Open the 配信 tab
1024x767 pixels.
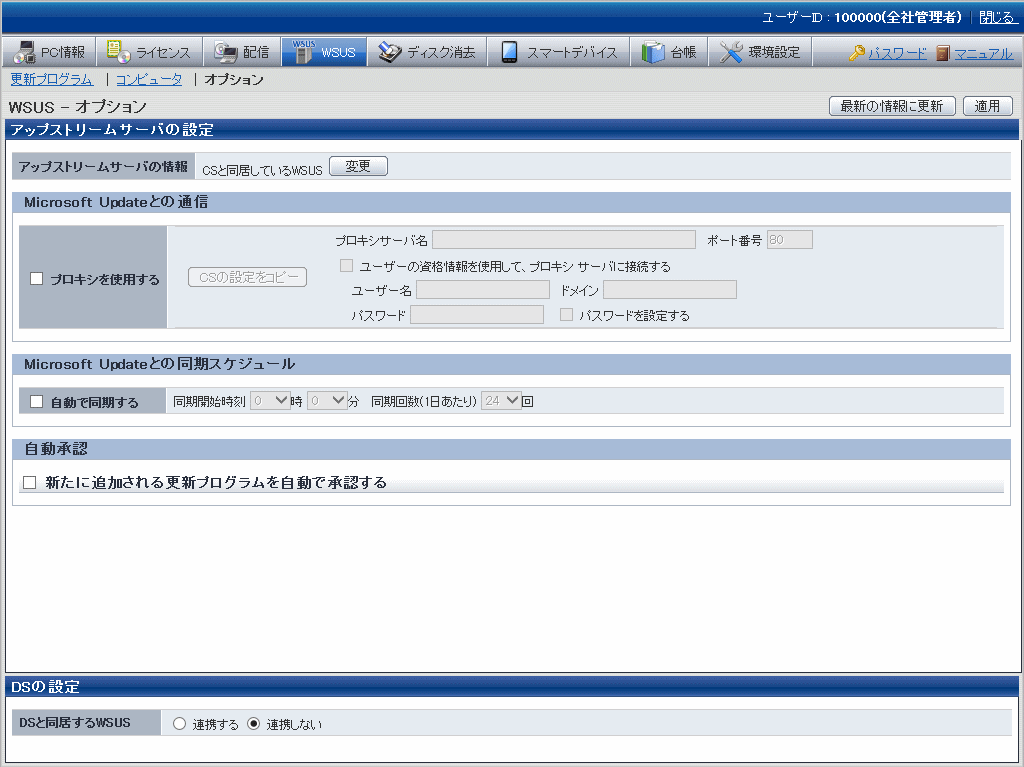(x=242, y=52)
